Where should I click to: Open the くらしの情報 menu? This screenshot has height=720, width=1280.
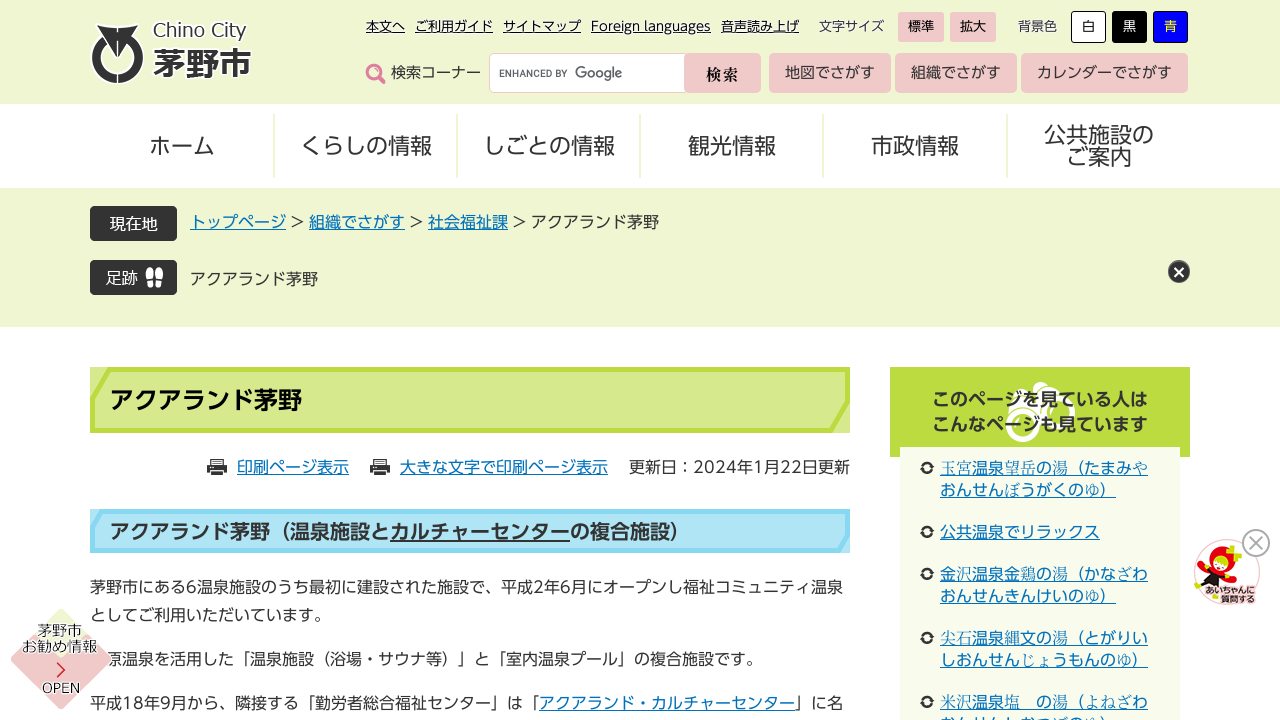(366, 146)
